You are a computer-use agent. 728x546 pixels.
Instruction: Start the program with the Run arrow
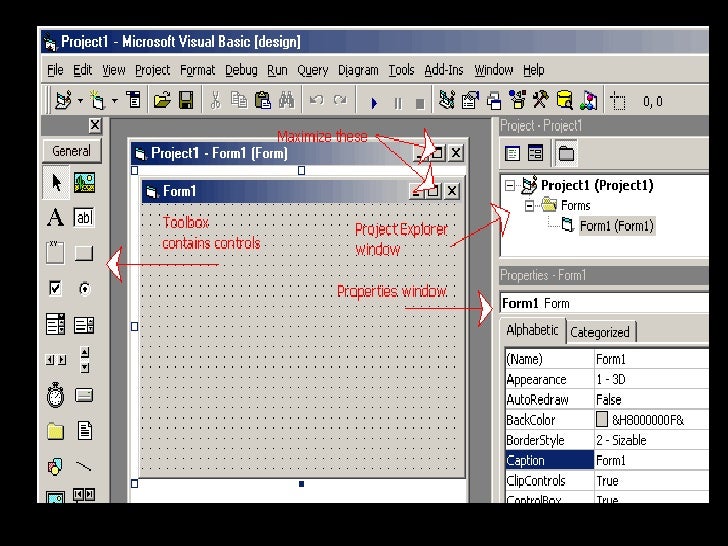click(x=374, y=103)
